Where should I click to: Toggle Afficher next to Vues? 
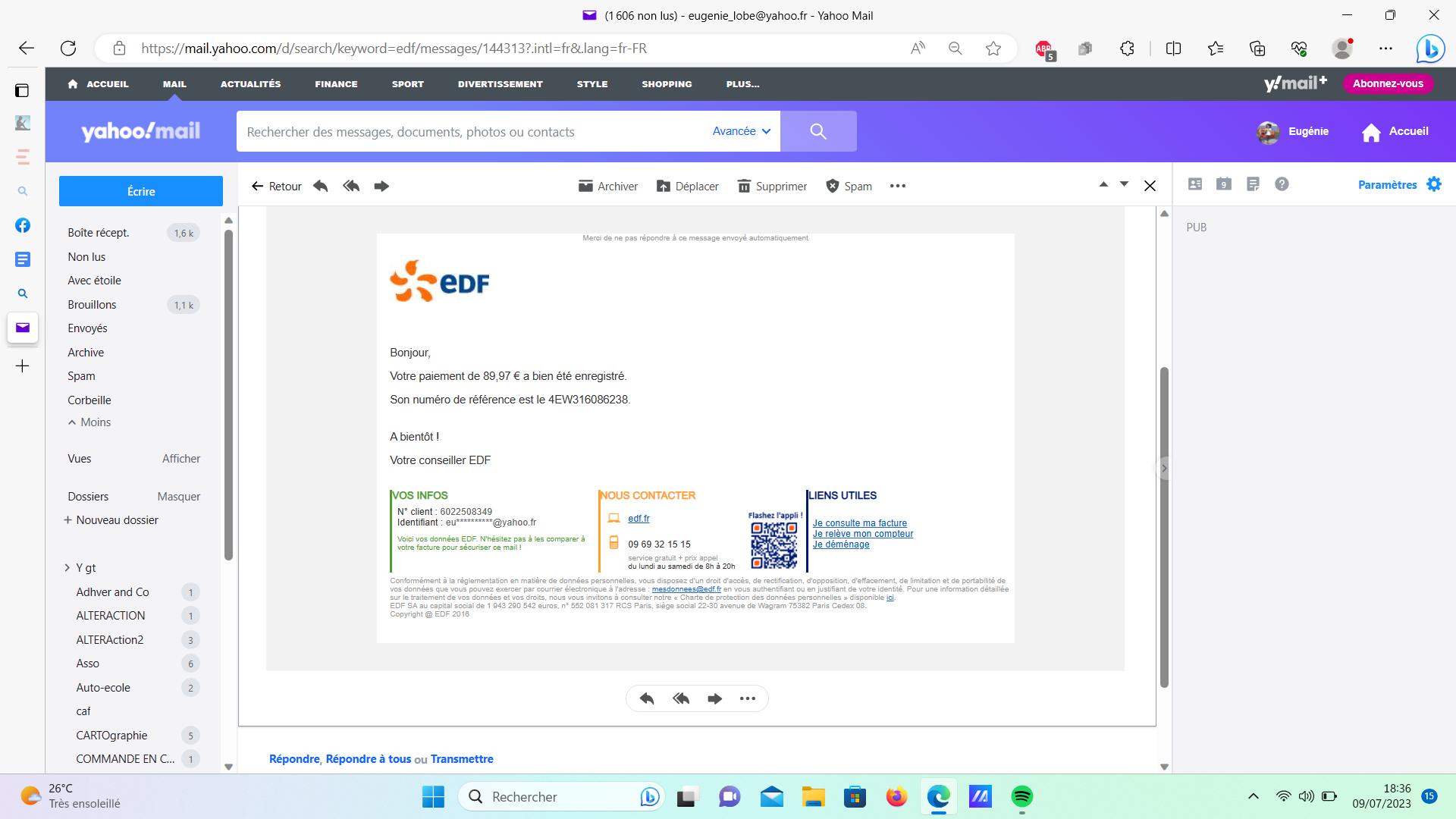click(181, 459)
